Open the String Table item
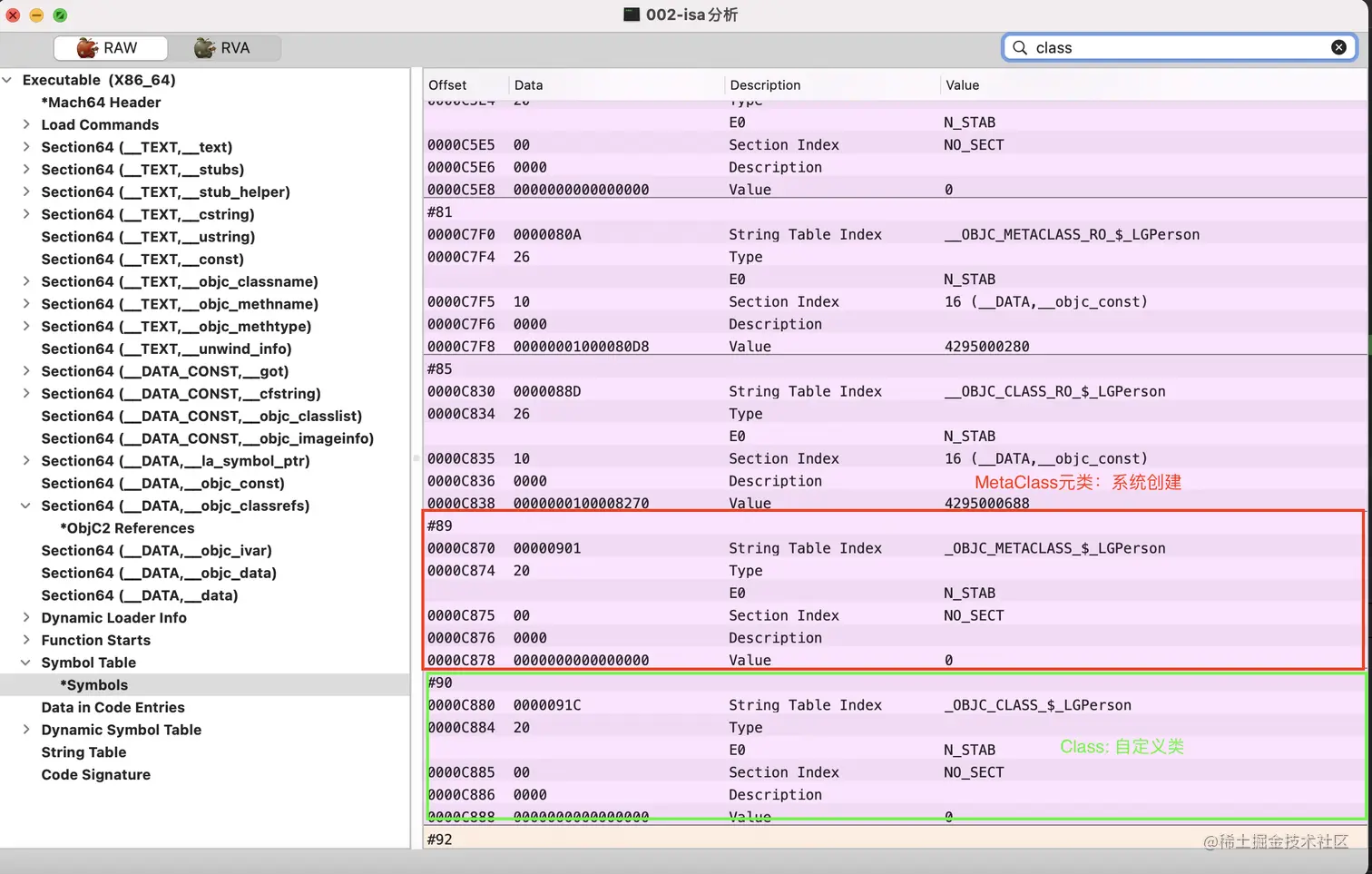Image resolution: width=1372 pixels, height=874 pixels. 83,752
